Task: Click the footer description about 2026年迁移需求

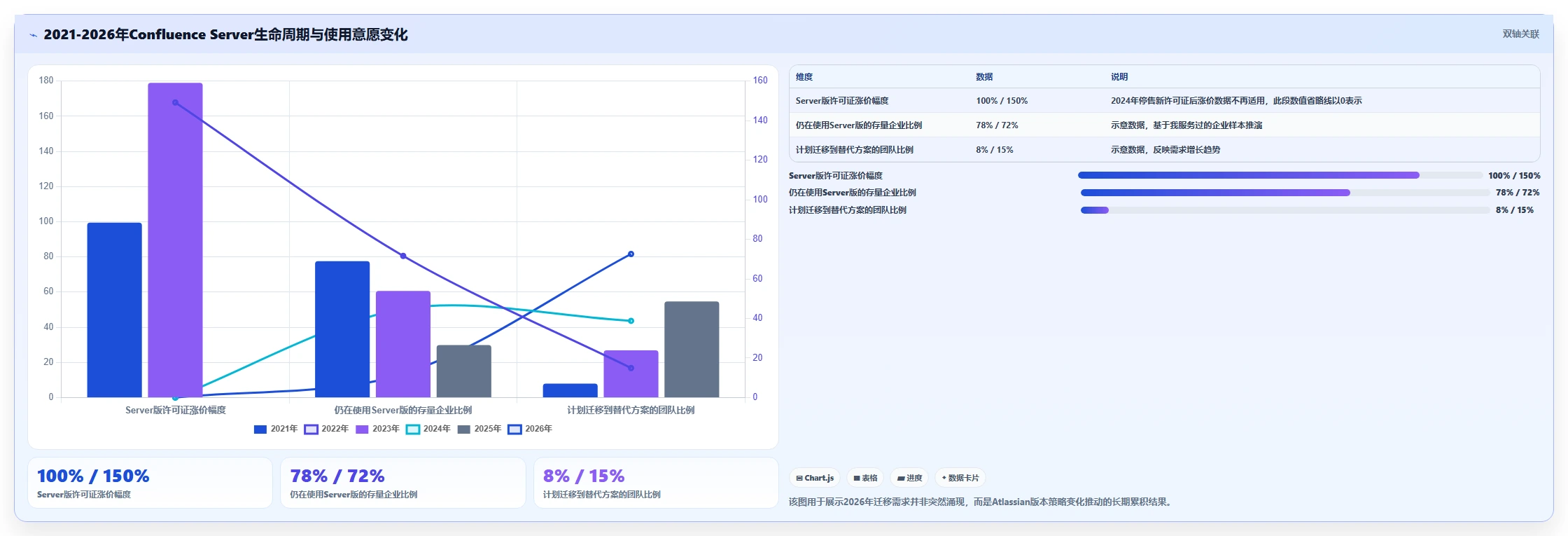Action: click(981, 502)
